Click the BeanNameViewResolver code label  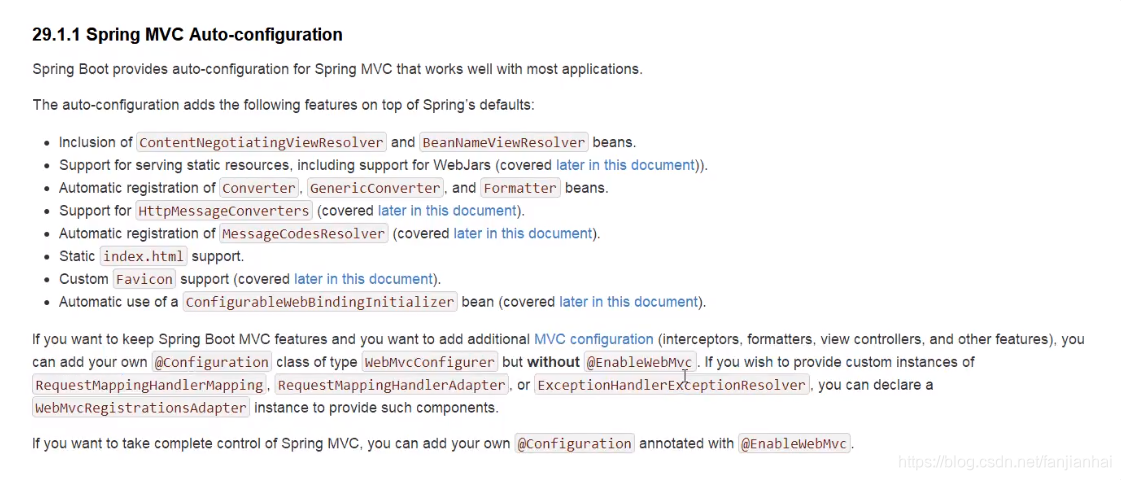click(x=504, y=143)
